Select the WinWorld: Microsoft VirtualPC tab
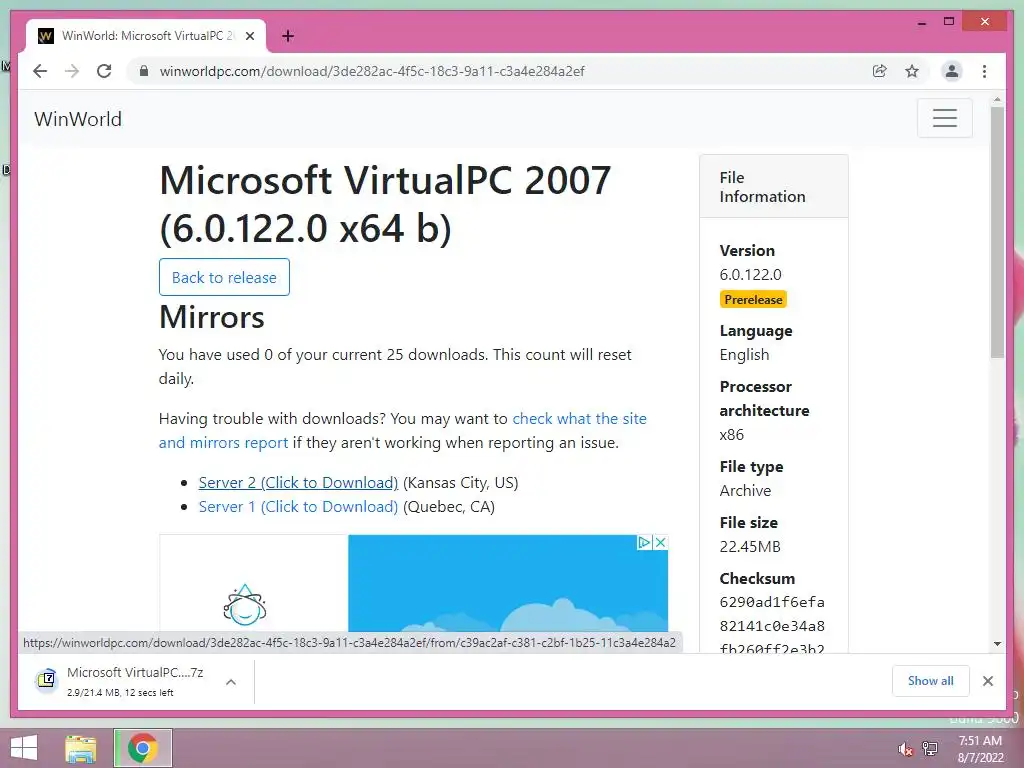 [146, 36]
